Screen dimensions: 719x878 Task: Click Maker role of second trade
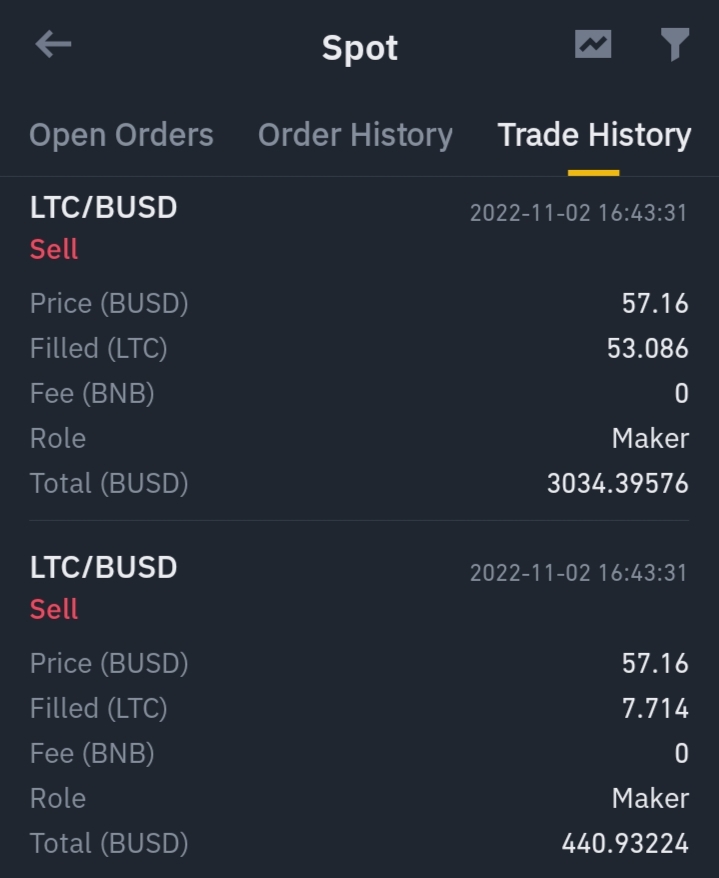[650, 798]
